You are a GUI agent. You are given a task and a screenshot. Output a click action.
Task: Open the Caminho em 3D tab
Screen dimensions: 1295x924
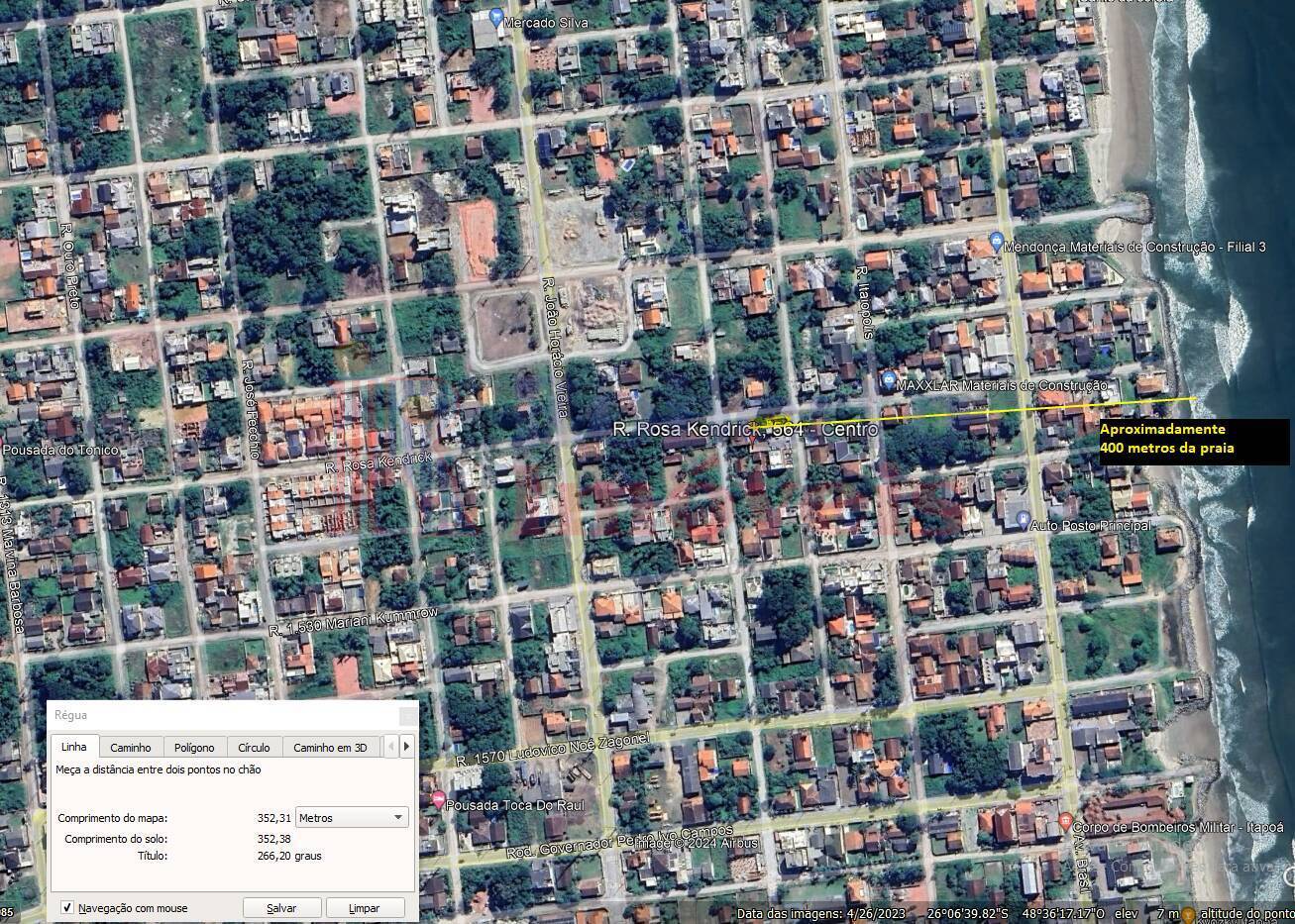tap(330, 748)
